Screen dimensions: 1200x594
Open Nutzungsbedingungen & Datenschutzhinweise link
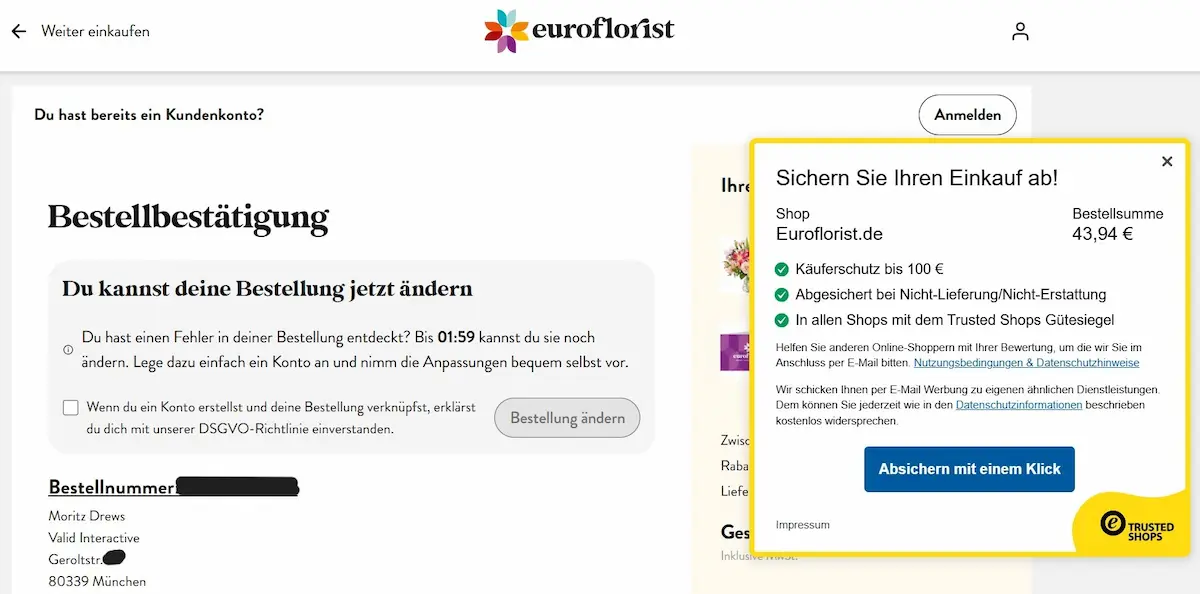click(1026, 363)
